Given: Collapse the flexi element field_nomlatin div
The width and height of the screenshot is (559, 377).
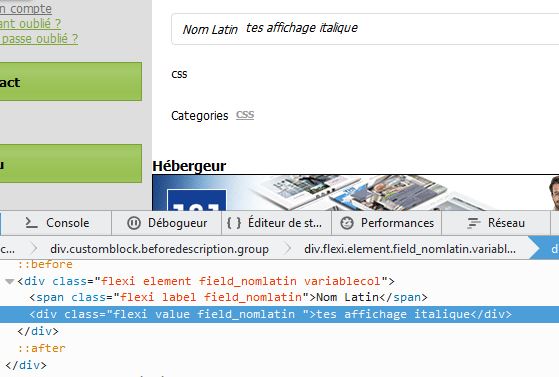Looking at the screenshot, I should [10, 281].
